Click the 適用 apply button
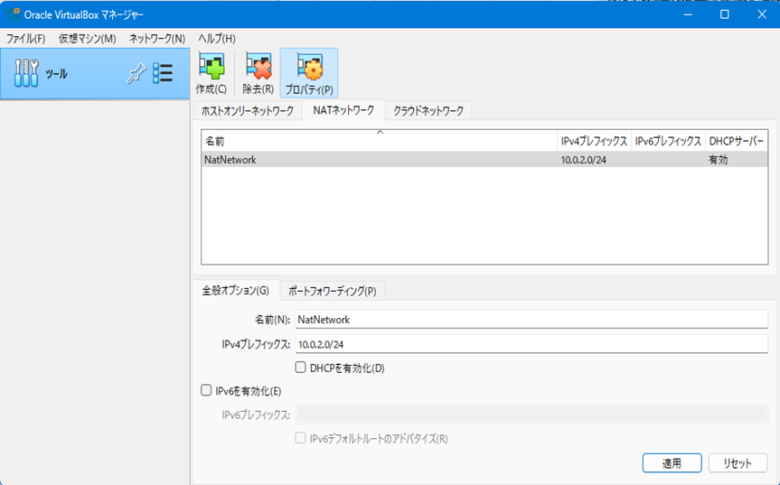Screen dimensions: 780x485 click(x=672, y=463)
